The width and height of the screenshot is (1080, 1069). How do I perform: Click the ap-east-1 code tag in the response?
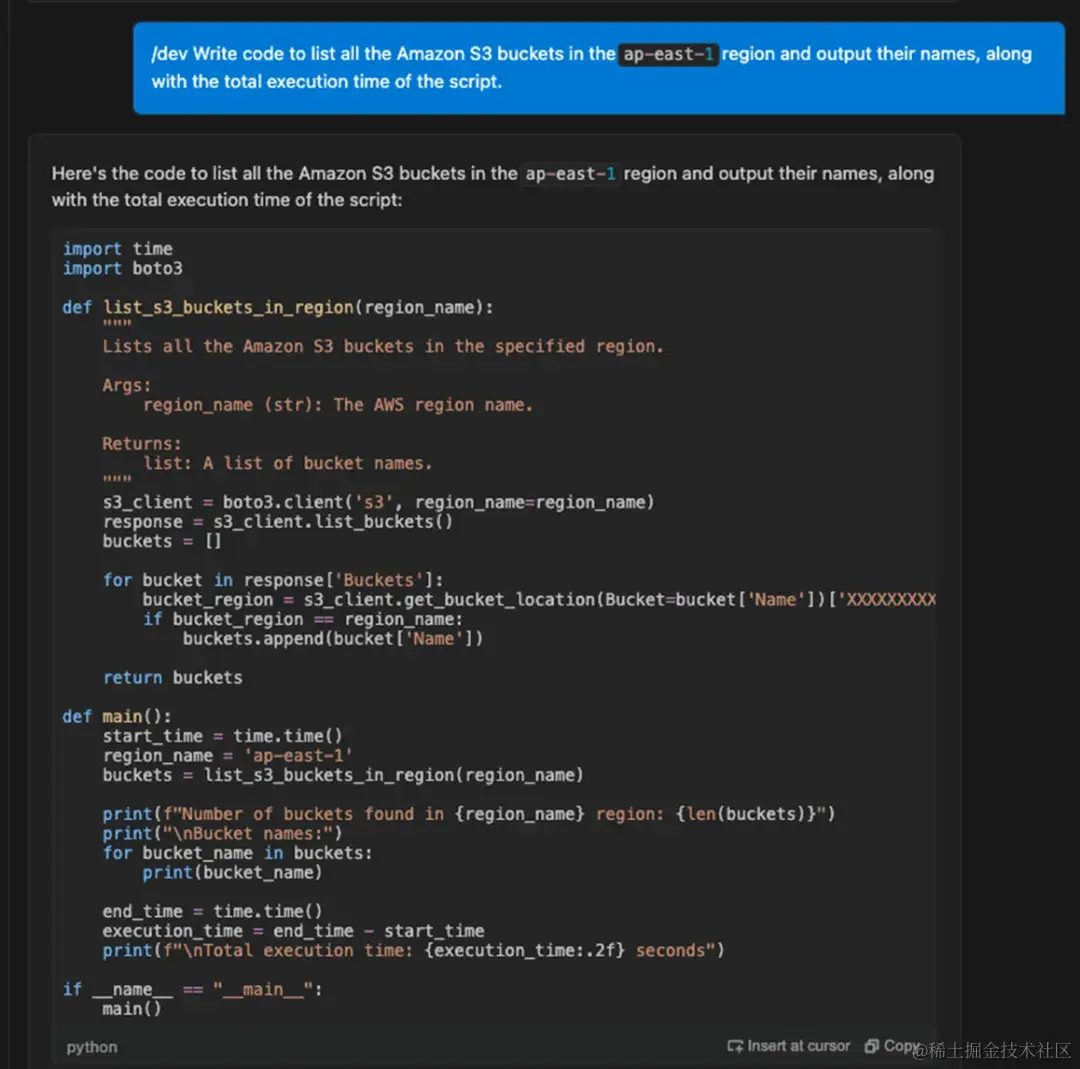[570, 174]
